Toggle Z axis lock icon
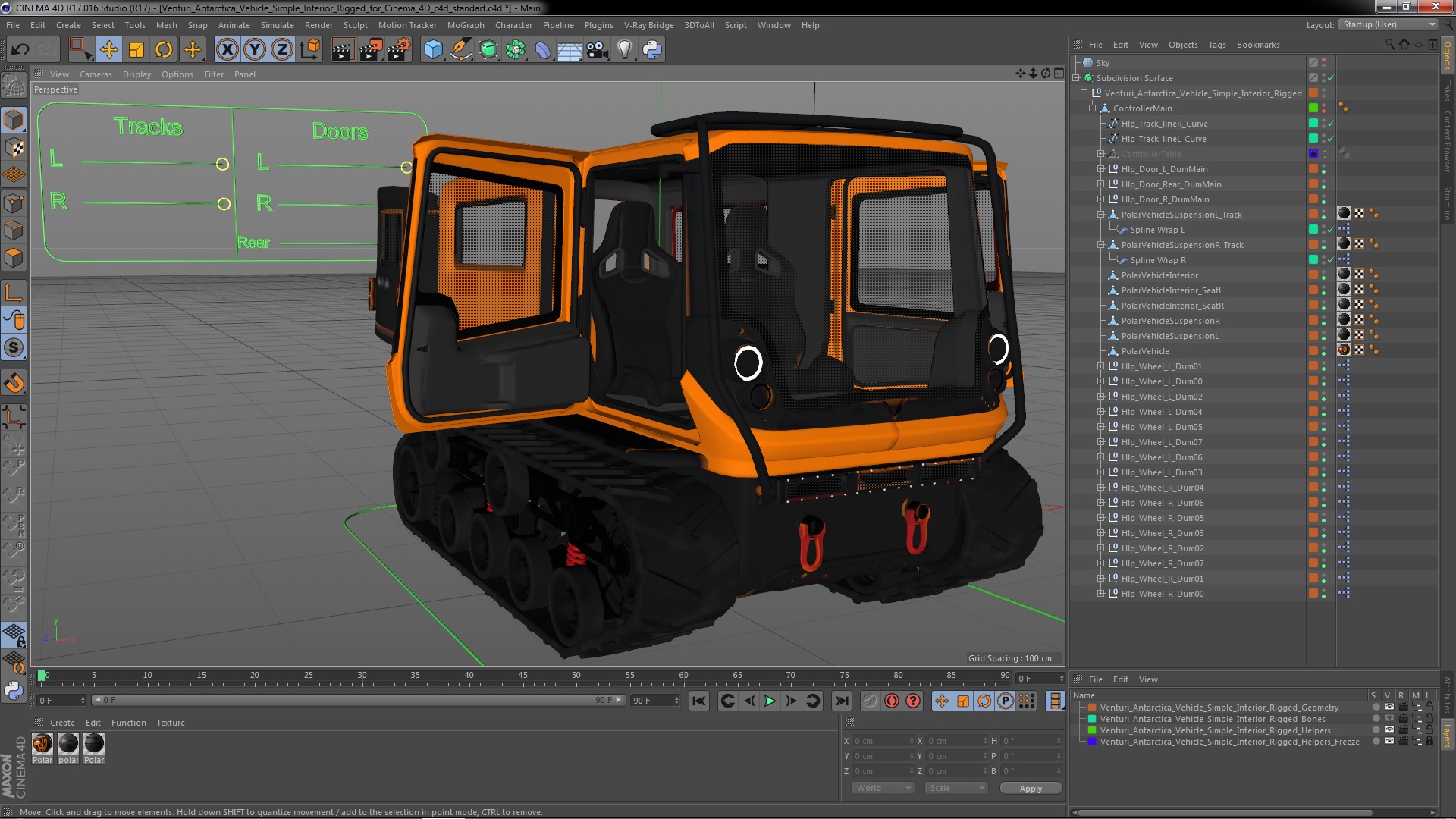The width and height of the screenshot is (1456, 819). point(282,50)
